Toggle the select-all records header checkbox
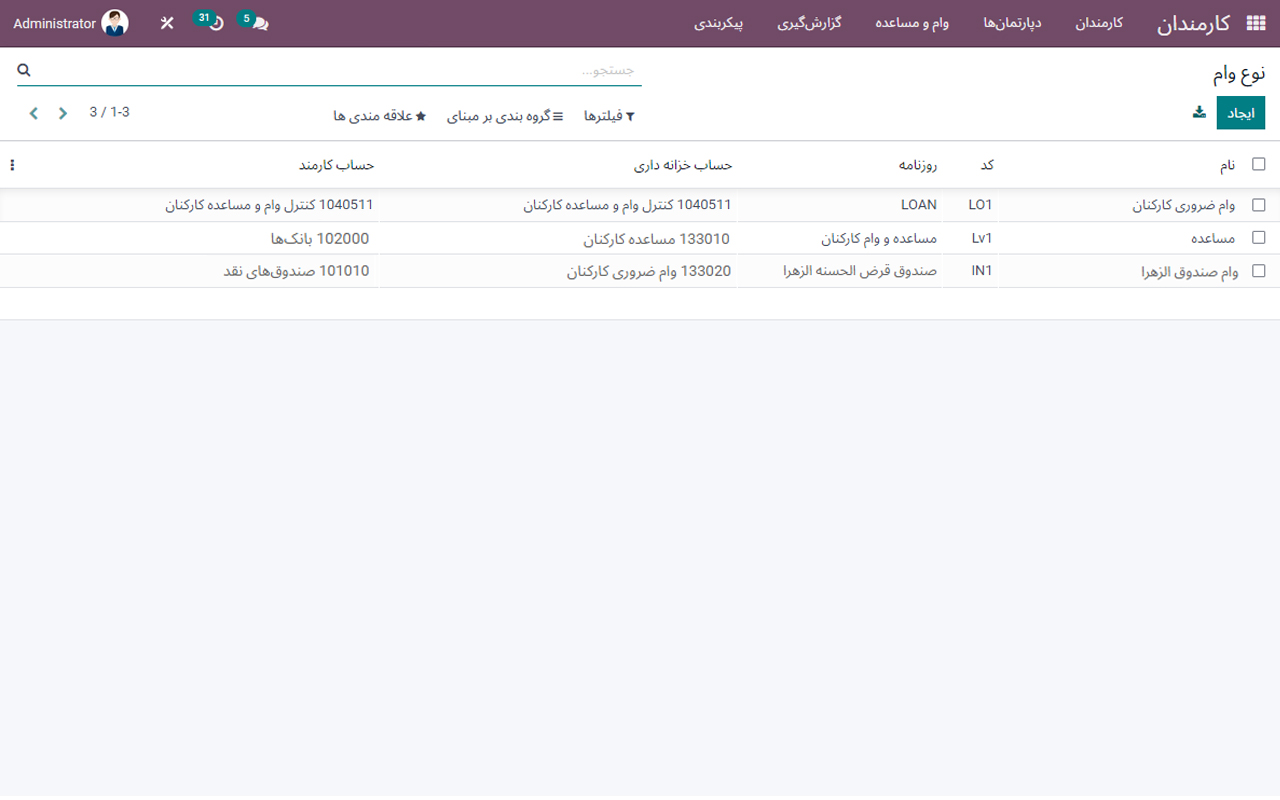The image size is (1280, 800). point(1259,163)
